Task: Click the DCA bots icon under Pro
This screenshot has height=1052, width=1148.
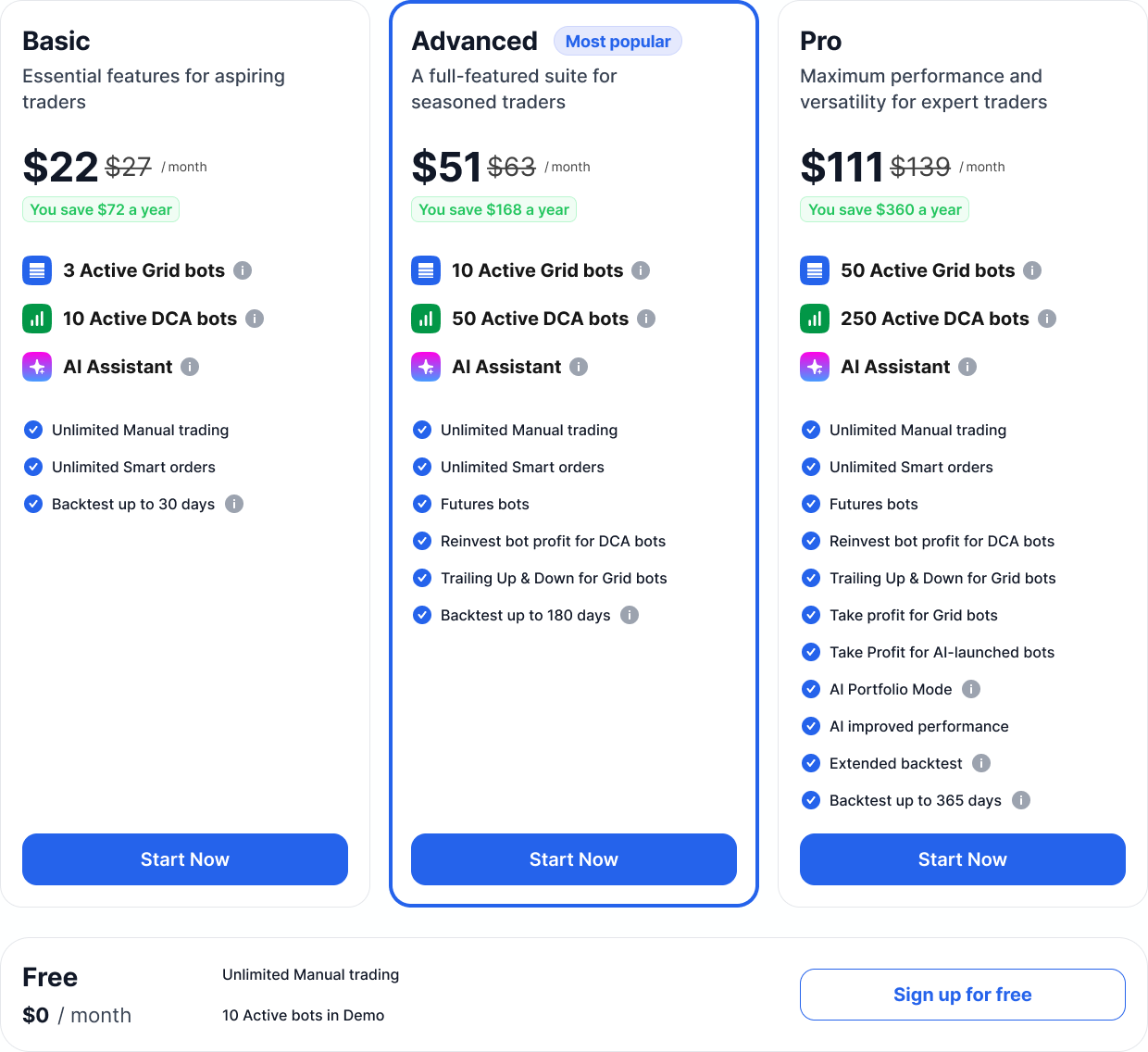Action: 814,319
